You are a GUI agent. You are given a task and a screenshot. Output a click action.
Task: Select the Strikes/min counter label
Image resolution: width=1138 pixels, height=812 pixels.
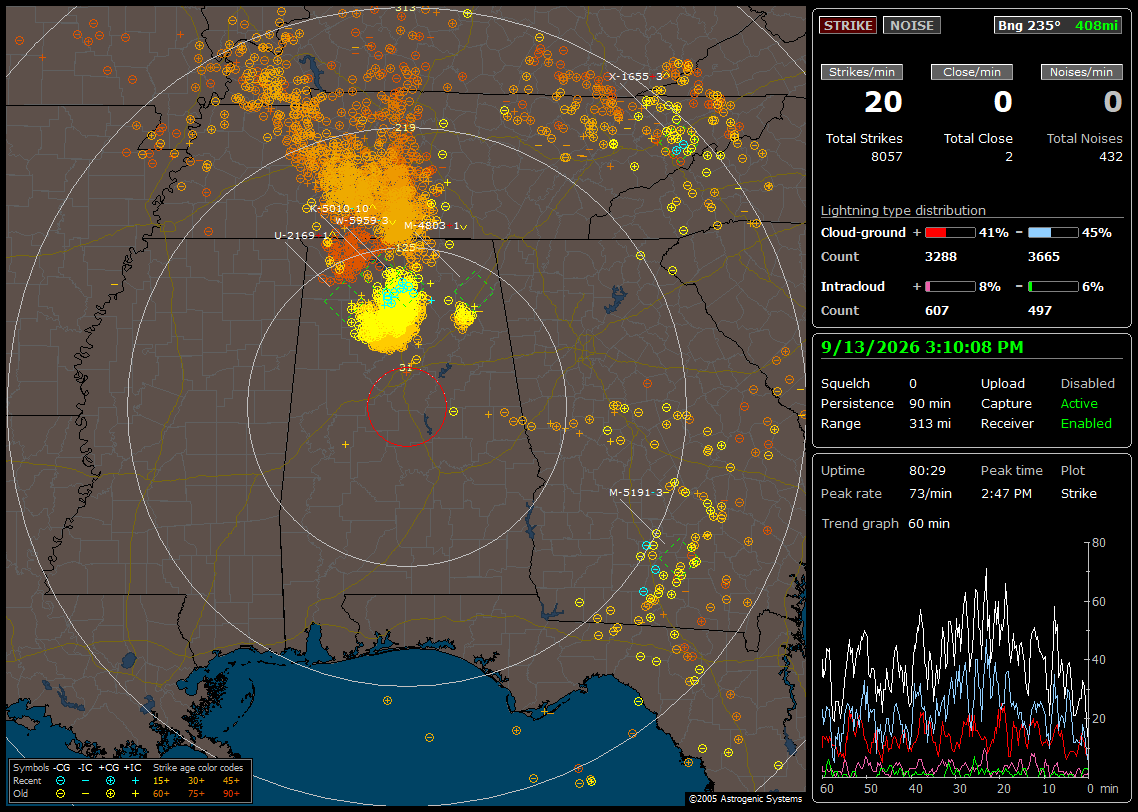862,72
